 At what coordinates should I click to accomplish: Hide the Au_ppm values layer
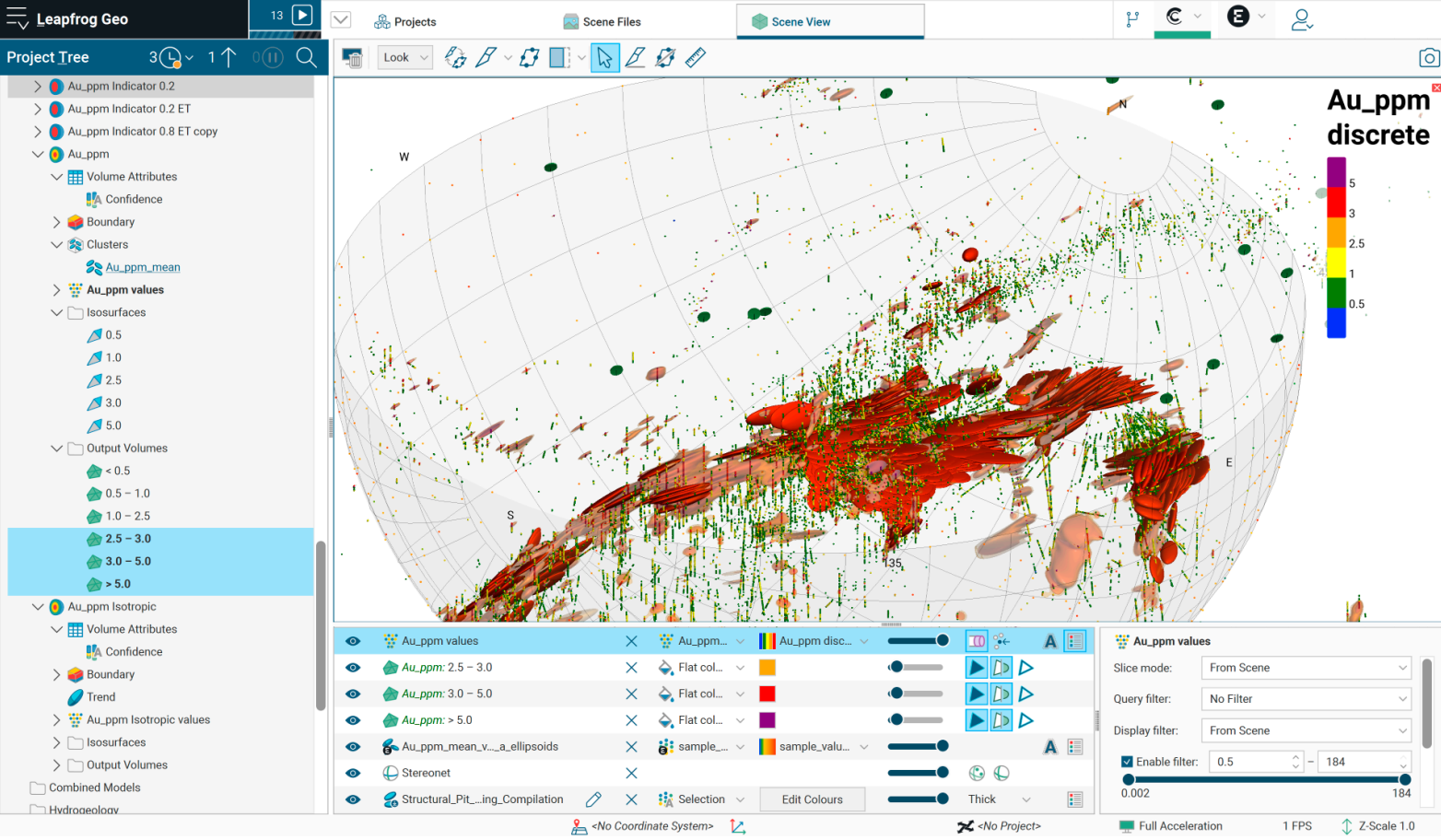click(x=353, y=641)
